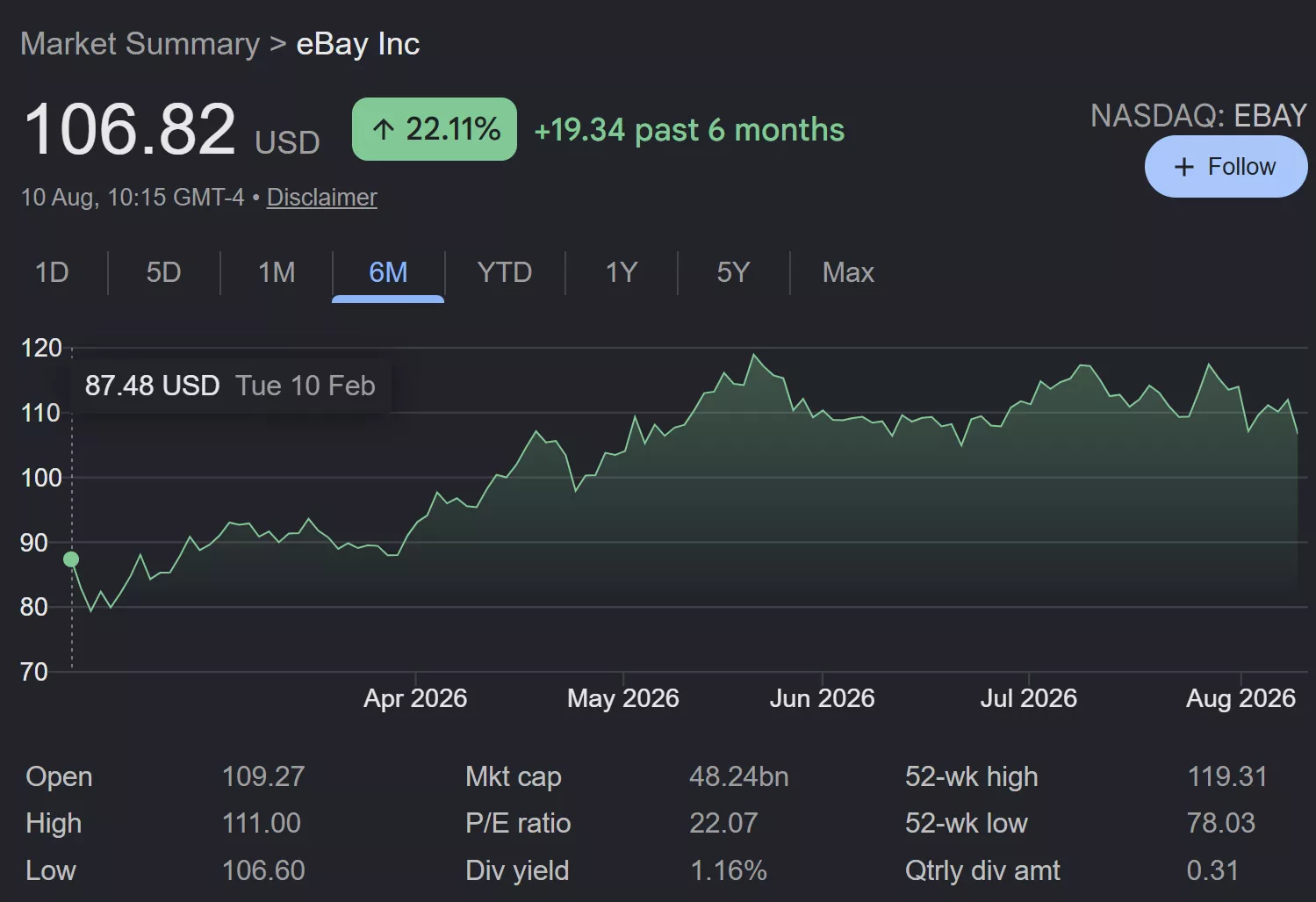Click the 106.82 current price
Screen dimensions: 1316x902
pyautogui.click(x=129, y=130)
